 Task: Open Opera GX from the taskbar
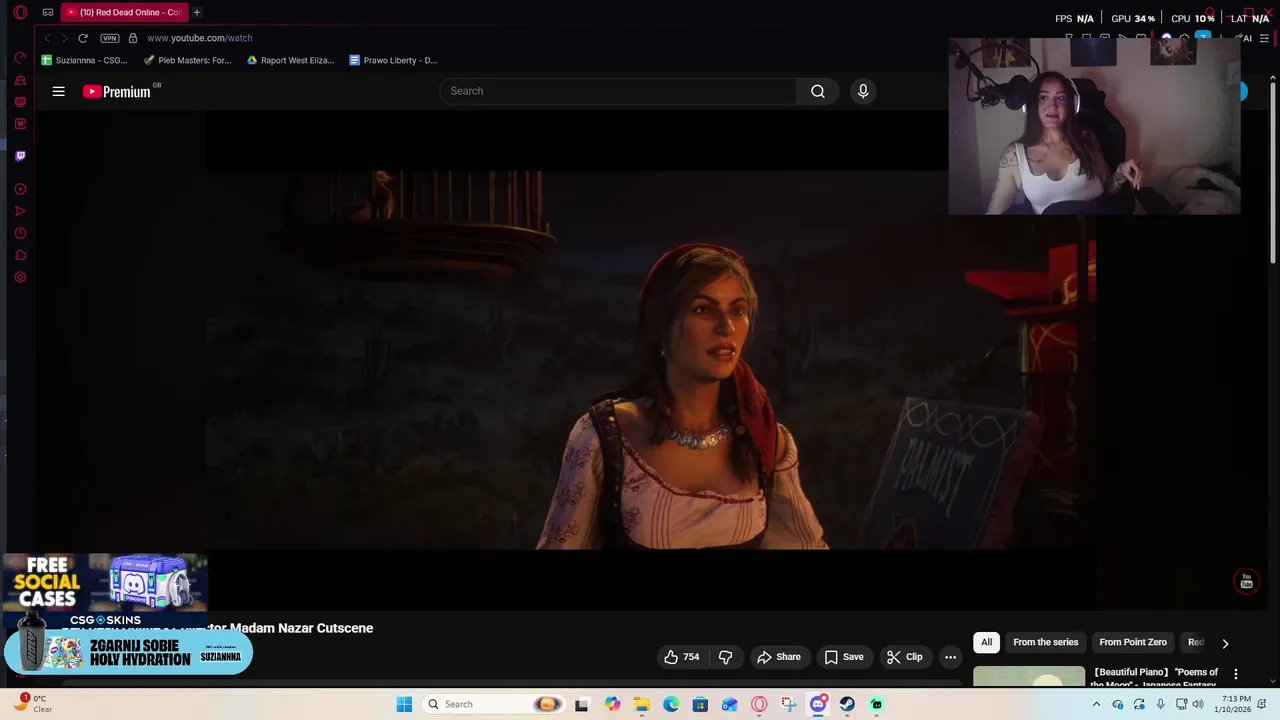coord(759,704)
